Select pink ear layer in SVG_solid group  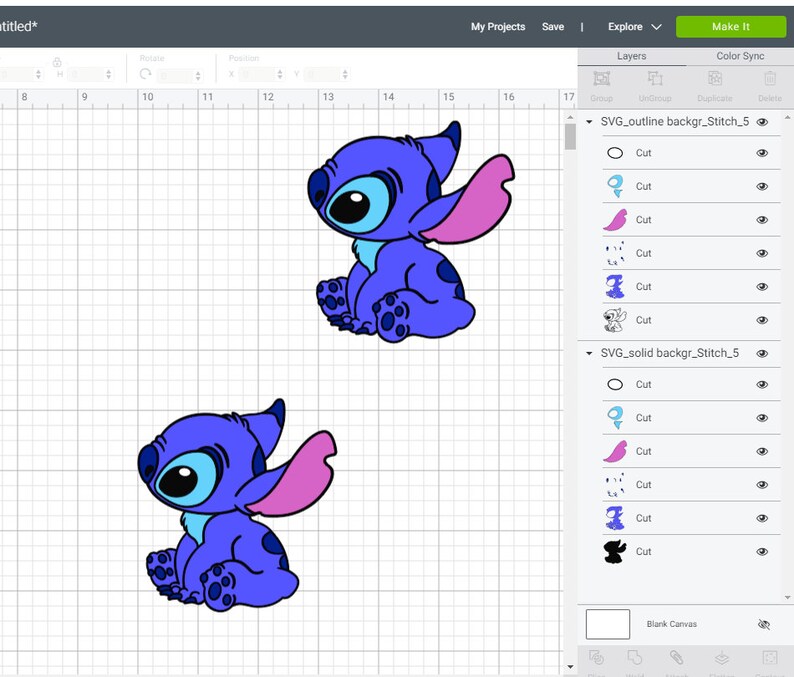click(x=691, y=451)
